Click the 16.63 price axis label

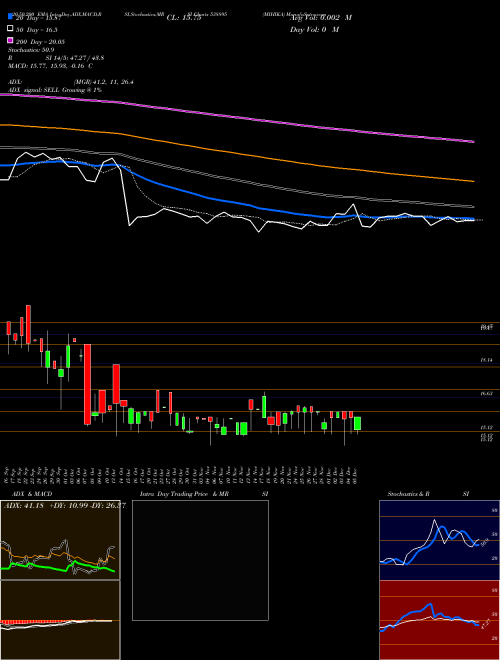[487, 393]
